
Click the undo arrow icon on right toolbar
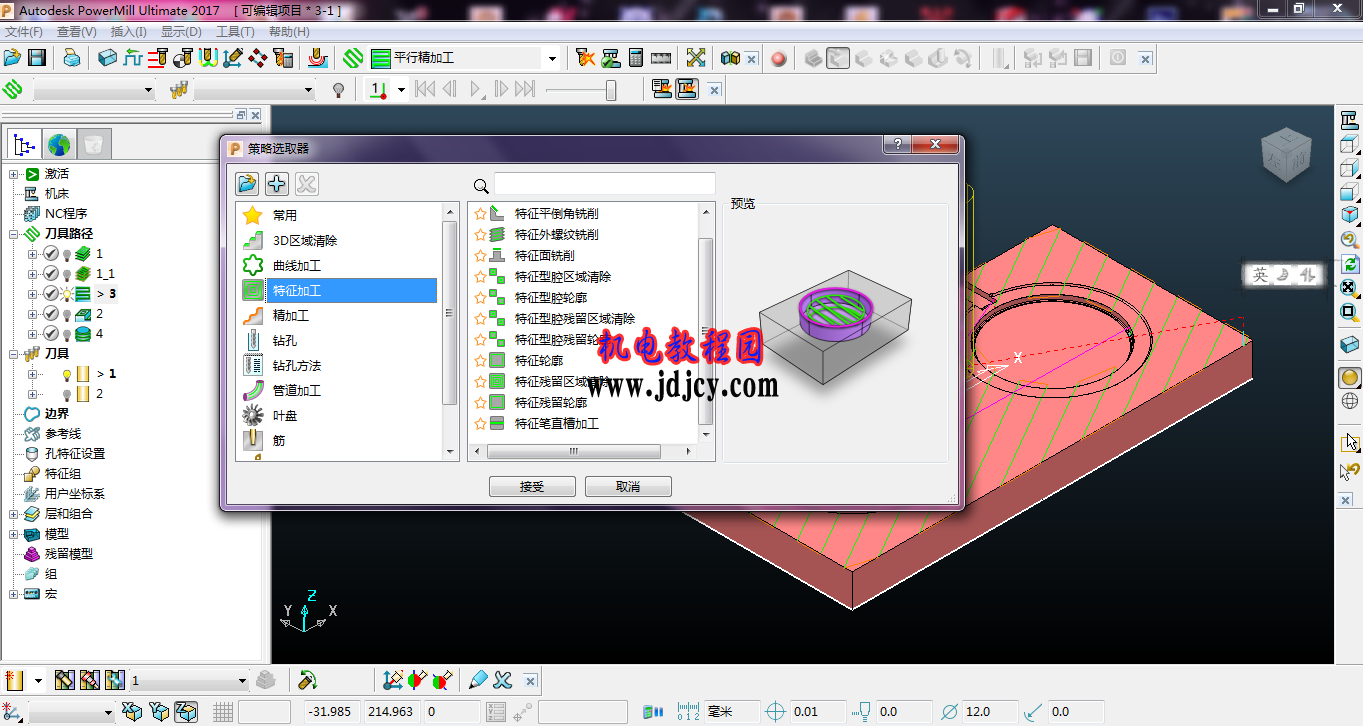(x=1350, y=470)
